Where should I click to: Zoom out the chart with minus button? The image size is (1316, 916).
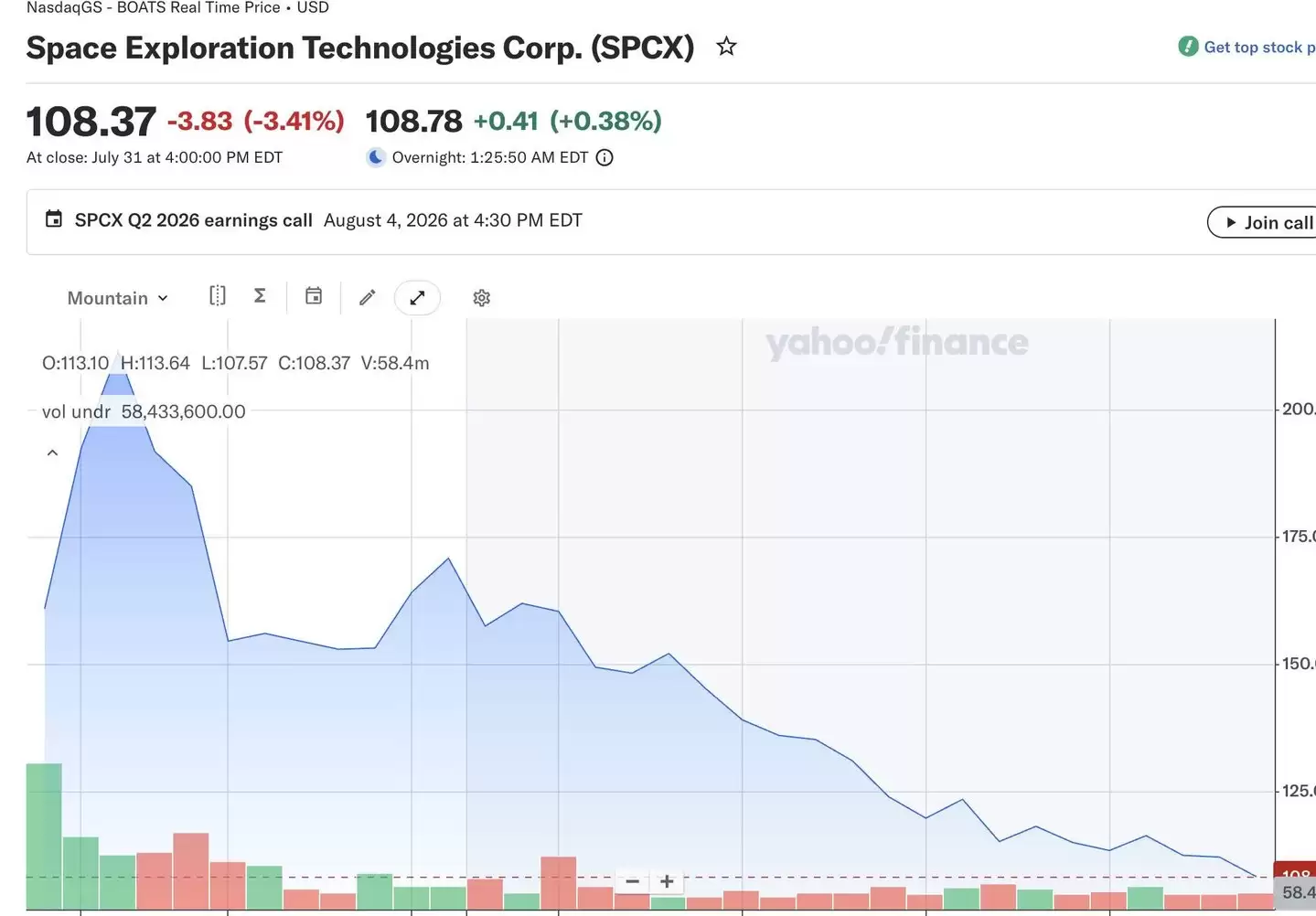pyautogui.click(x=632, y=881)
